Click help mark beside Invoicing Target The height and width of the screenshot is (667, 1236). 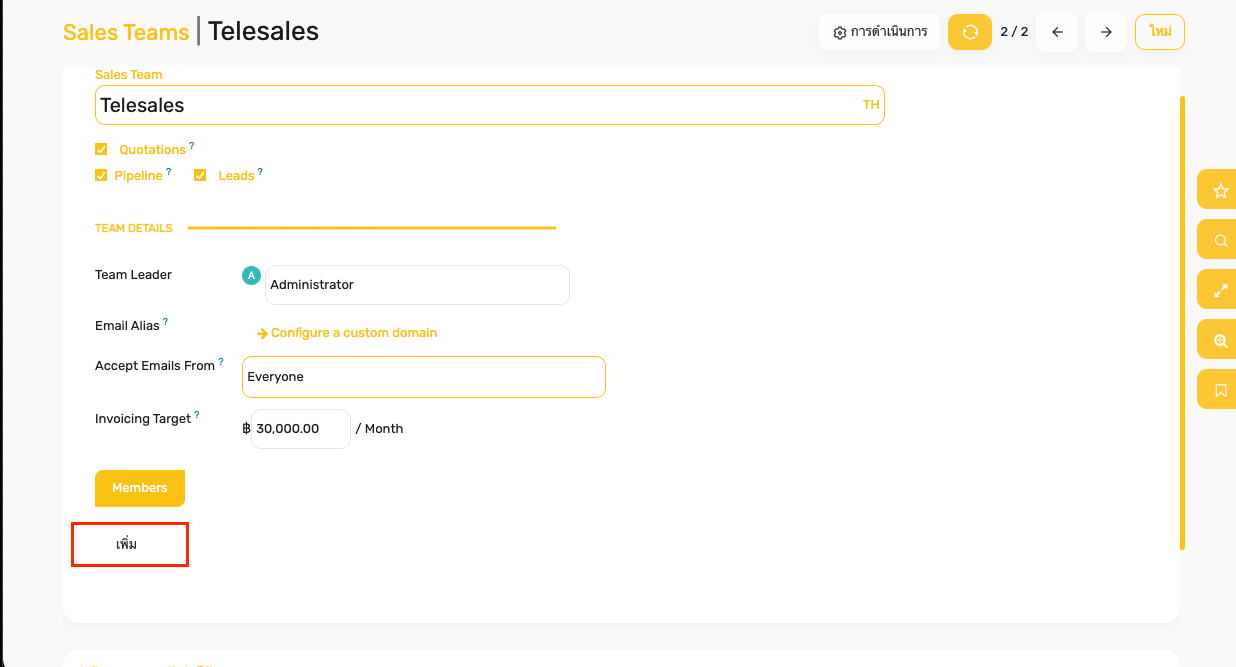coord(197,415)
